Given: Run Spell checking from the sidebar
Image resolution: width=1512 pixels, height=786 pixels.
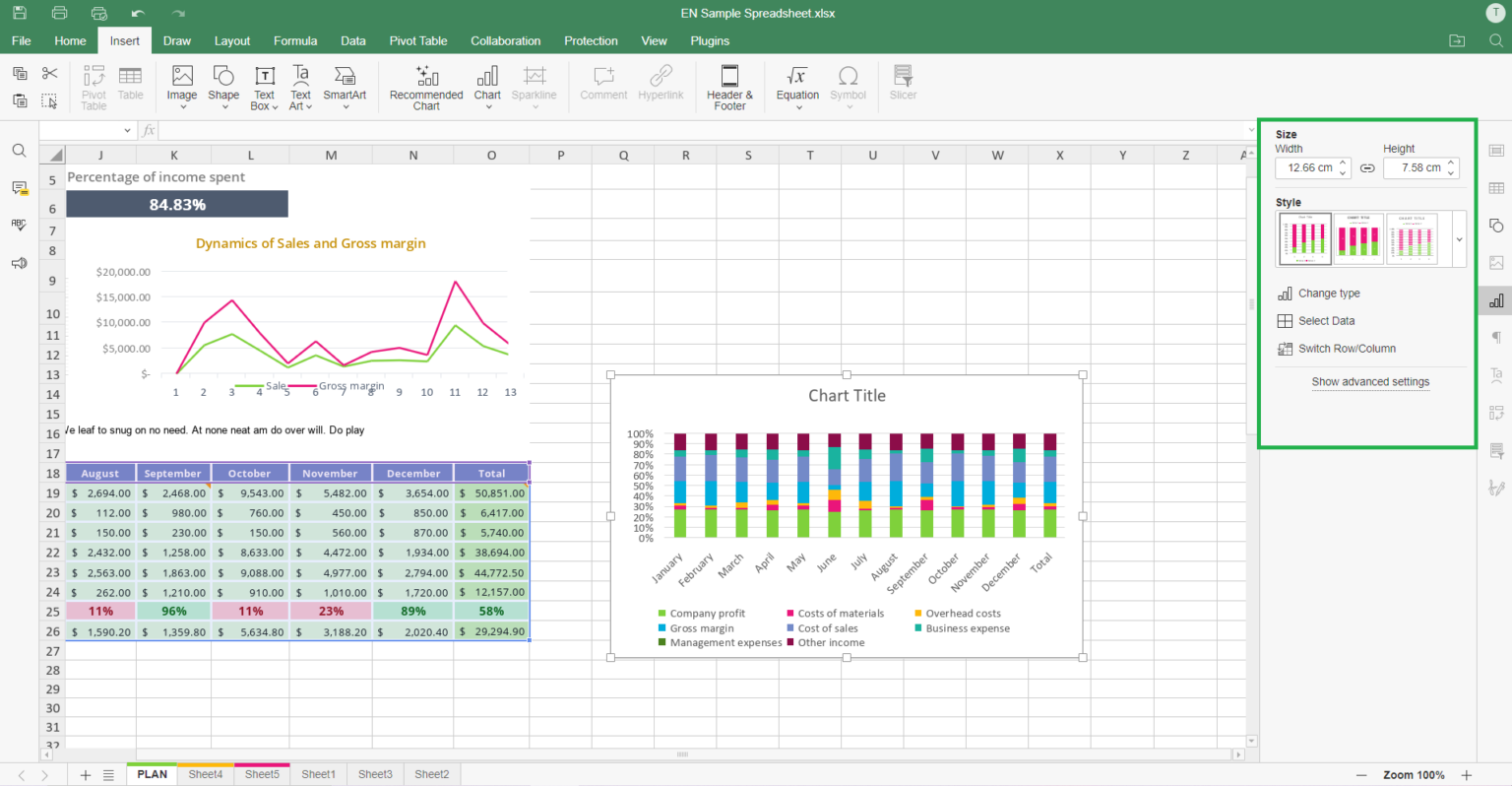Looking at the screenshot, I should pos(18,224).
